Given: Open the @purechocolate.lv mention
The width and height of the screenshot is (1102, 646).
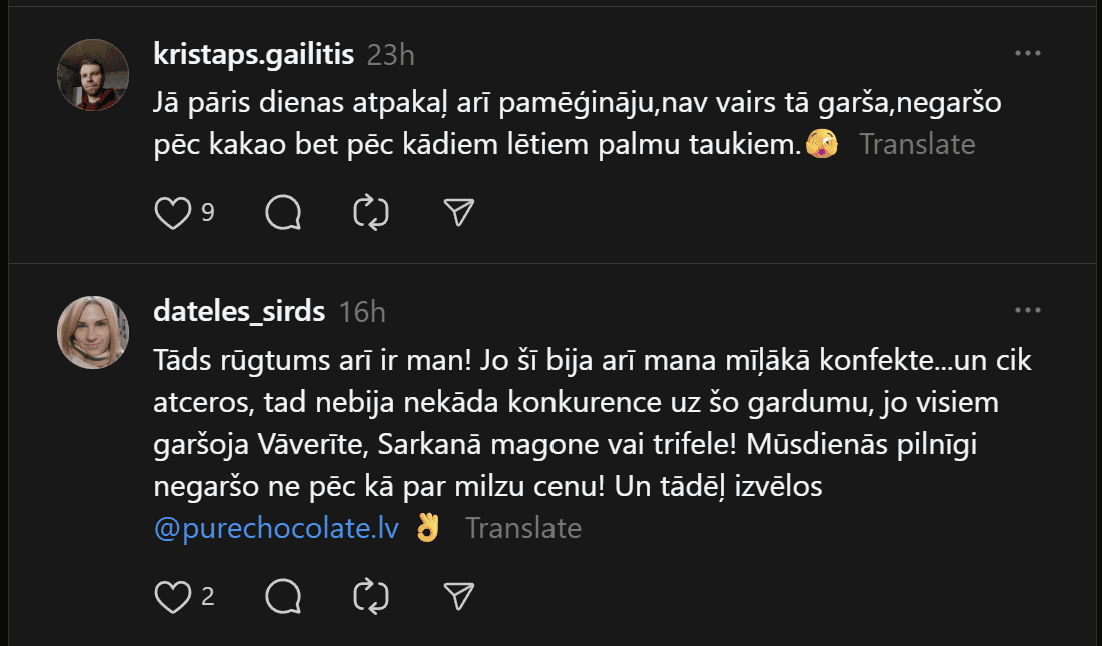Looking at the screenshot, I should pyautogui.click(x=277, y=528).
